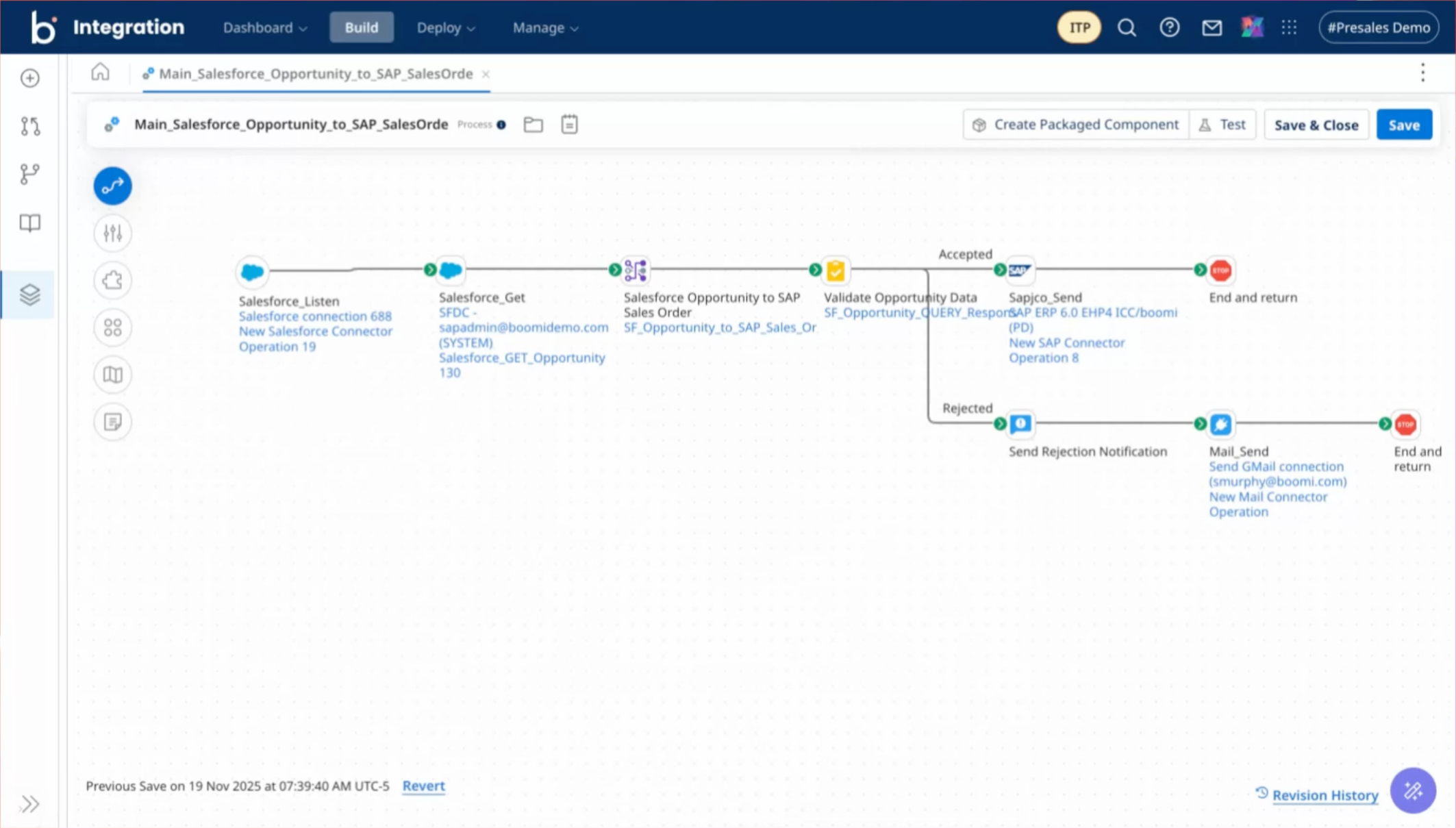Viewport: 1456px width, 828px height.
Task: Switch to the Build tab
Action: click(x=362, y=28)
